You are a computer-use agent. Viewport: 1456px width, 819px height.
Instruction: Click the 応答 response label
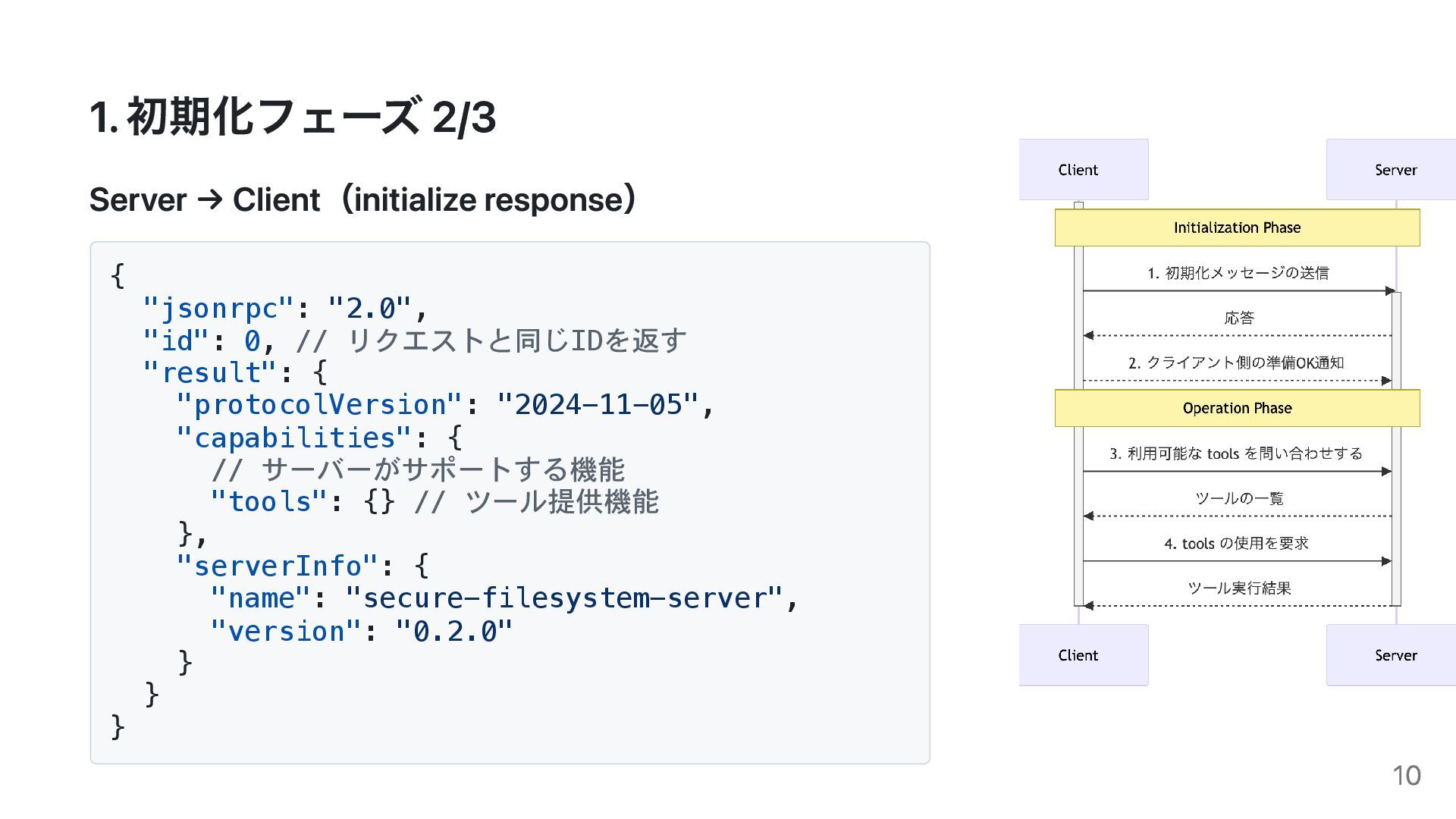pyautogui.click(x=1239, y=318)
